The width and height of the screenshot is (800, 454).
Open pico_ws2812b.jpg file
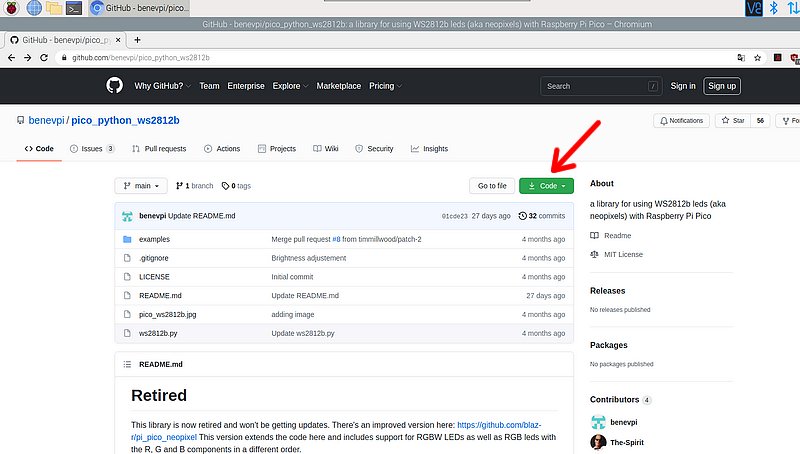pyautogui.click(x=167, y=315)
